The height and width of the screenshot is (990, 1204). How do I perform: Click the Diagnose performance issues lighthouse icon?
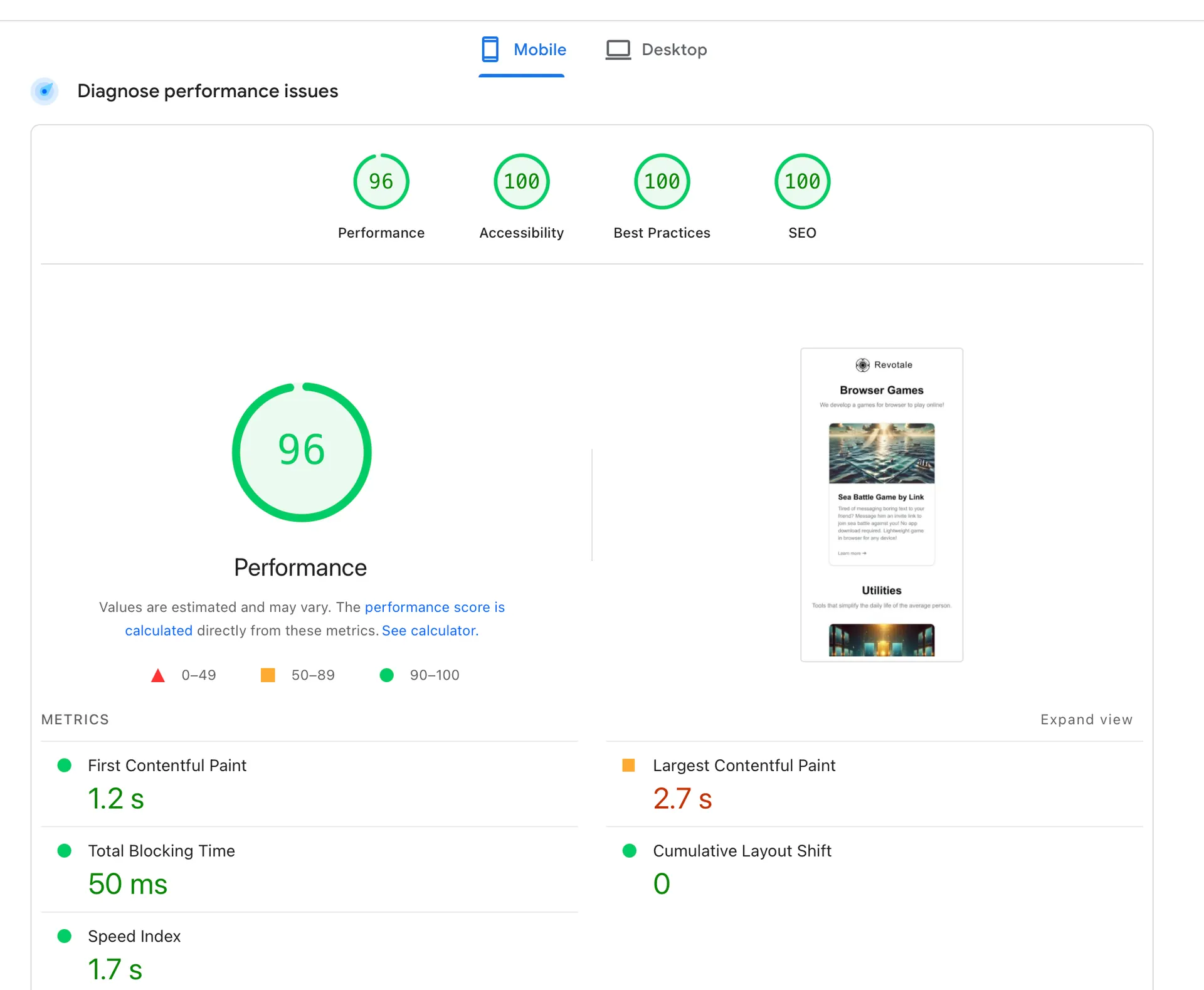click(44, 91)
